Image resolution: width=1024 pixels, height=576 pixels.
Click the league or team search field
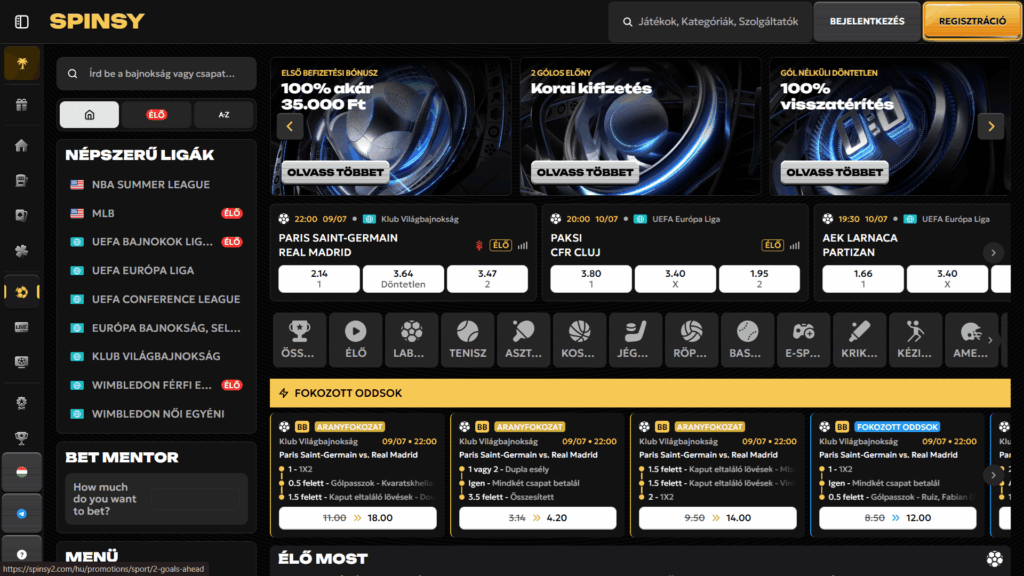(x=157, y=74)
